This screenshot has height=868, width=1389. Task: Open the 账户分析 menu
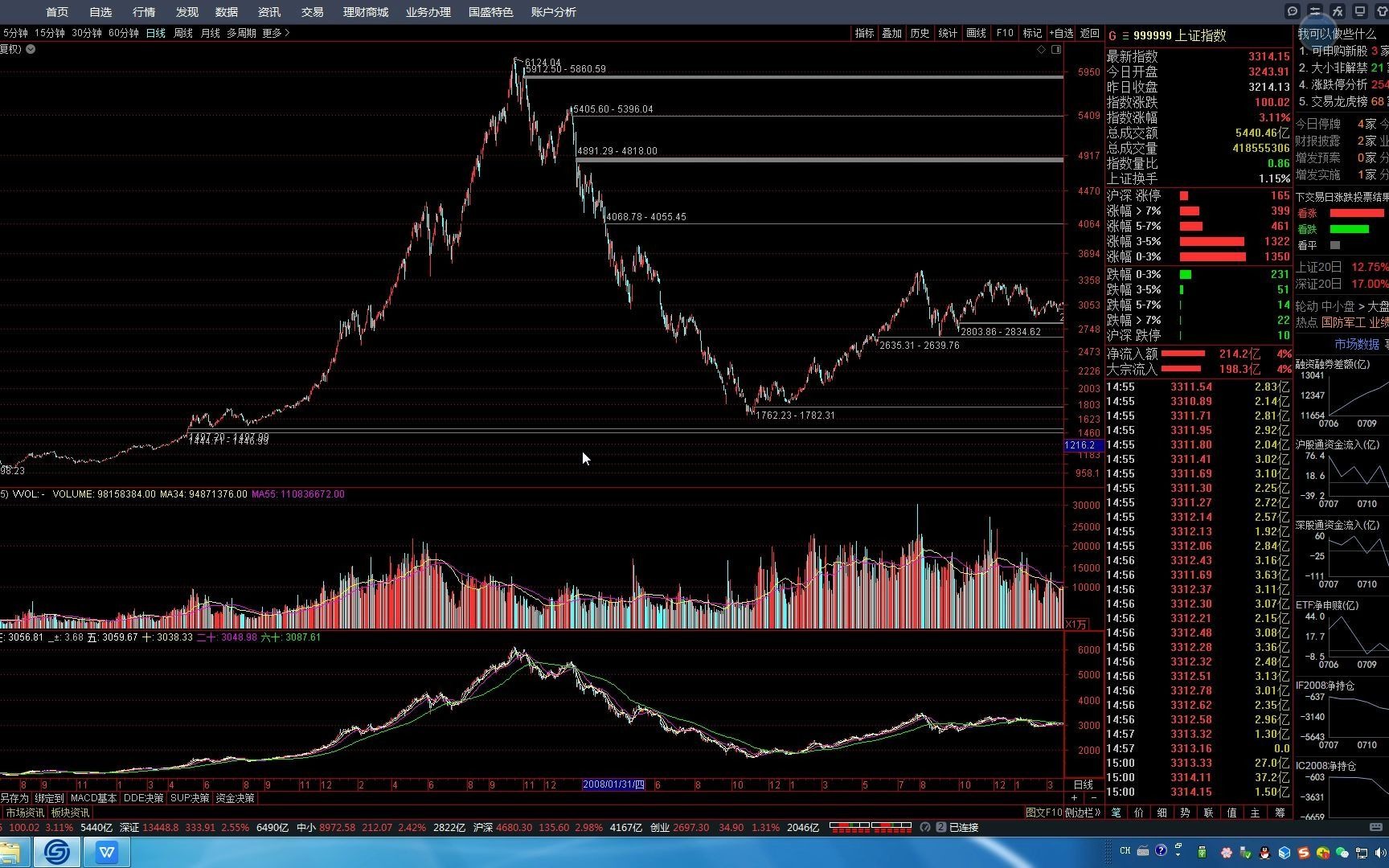click(x=554, y=12)
